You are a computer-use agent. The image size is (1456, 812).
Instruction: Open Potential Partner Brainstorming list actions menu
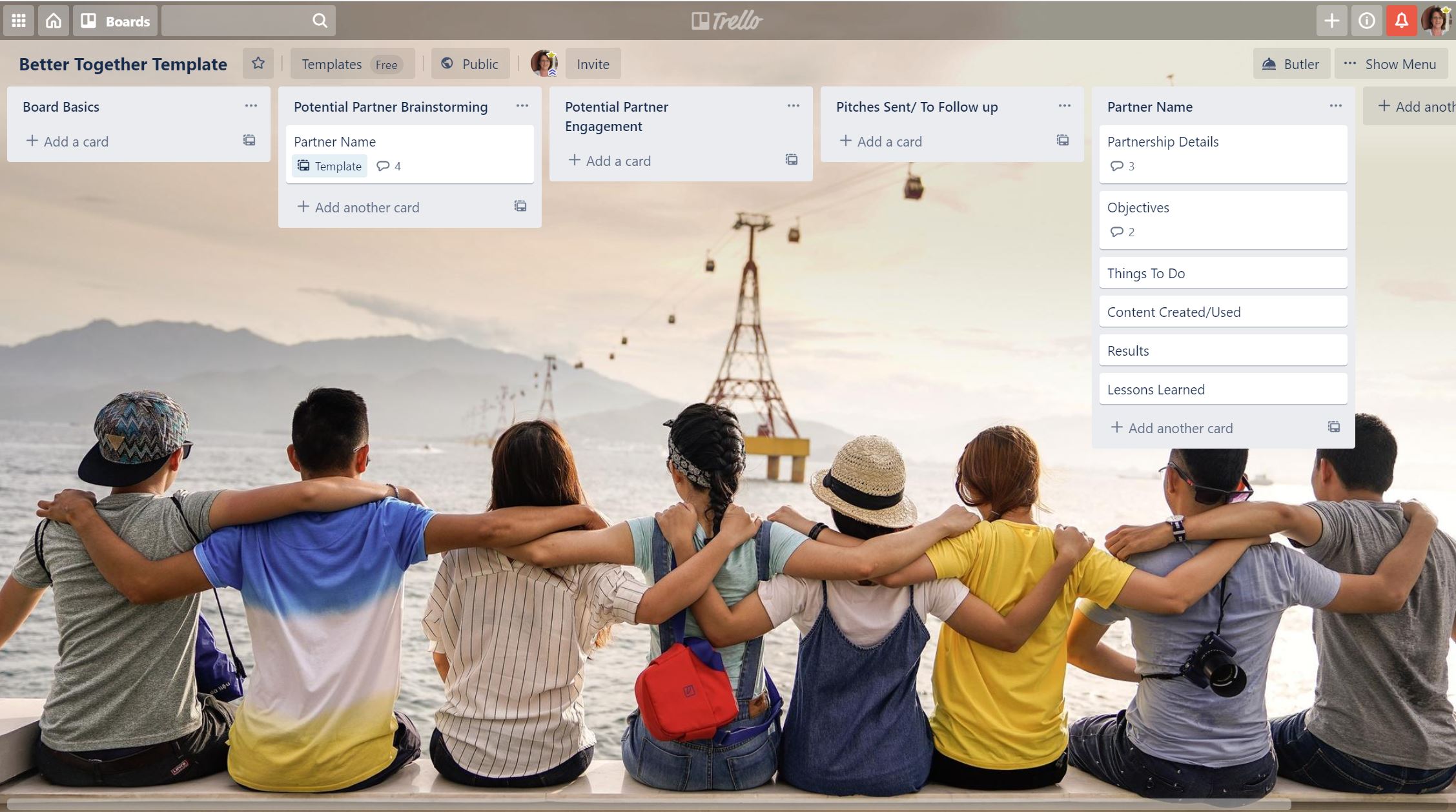point(522,106)
